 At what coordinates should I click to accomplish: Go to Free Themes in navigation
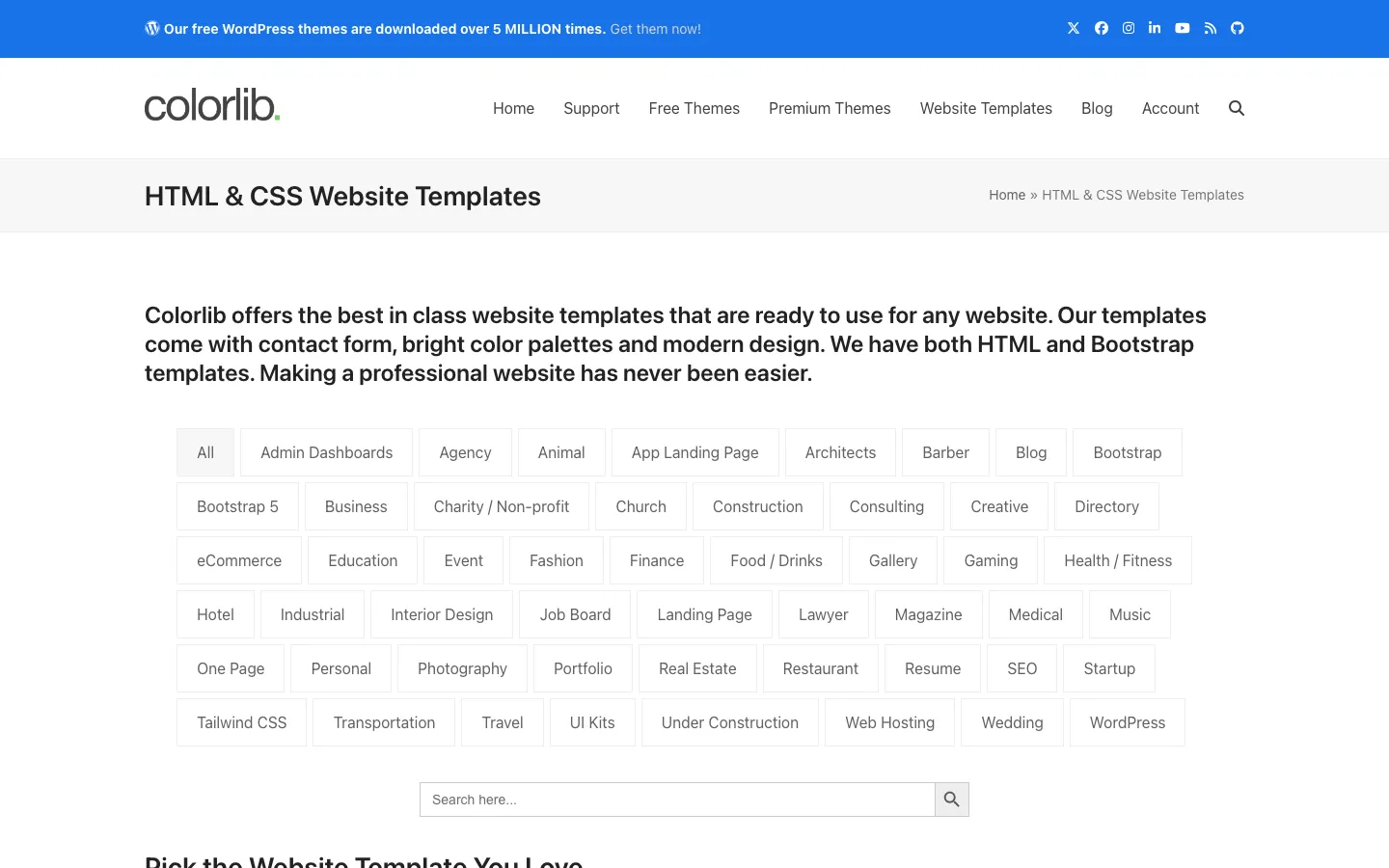tap(694, 108)
